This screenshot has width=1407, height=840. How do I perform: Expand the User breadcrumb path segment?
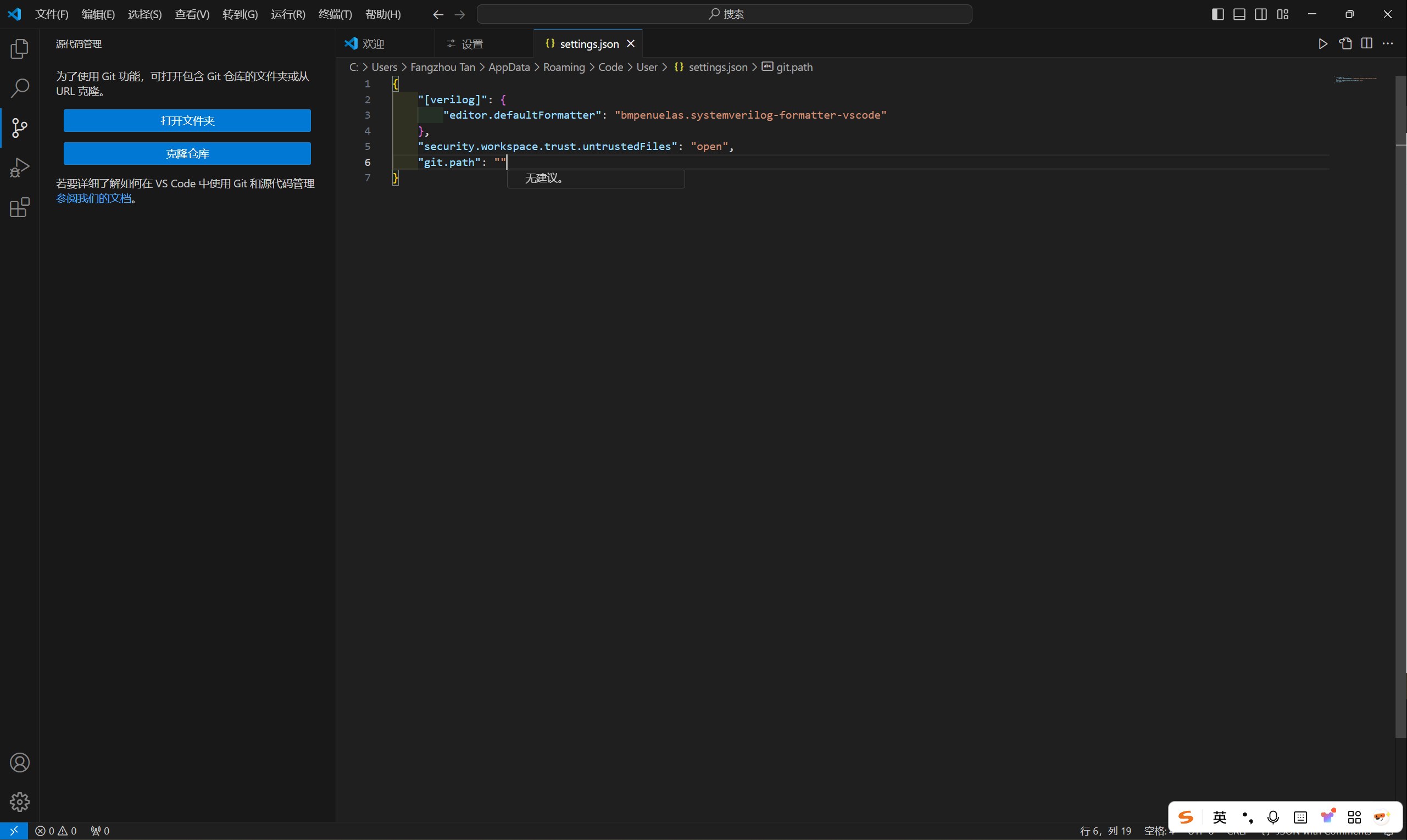647,66
